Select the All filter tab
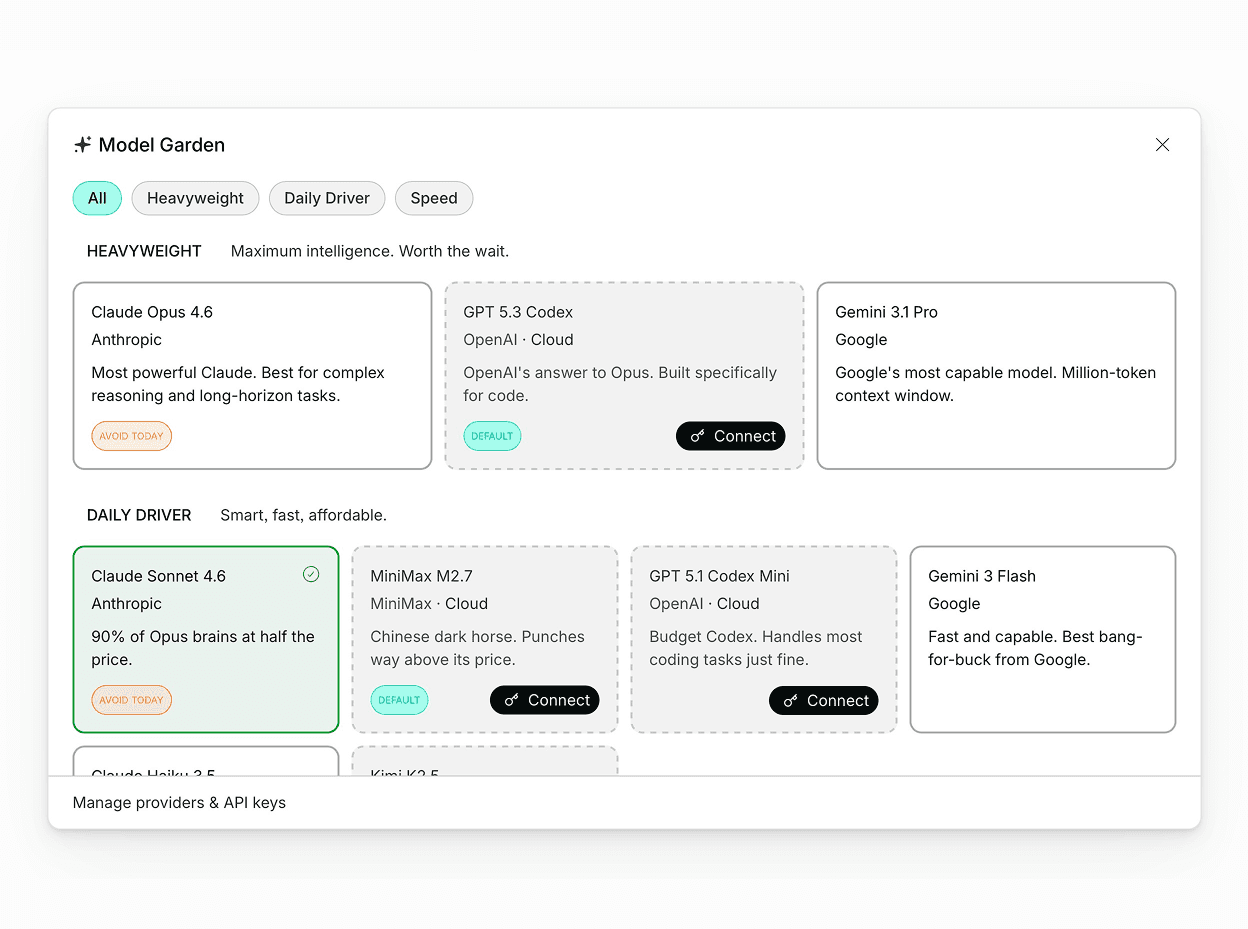 [x=97, y=198]
